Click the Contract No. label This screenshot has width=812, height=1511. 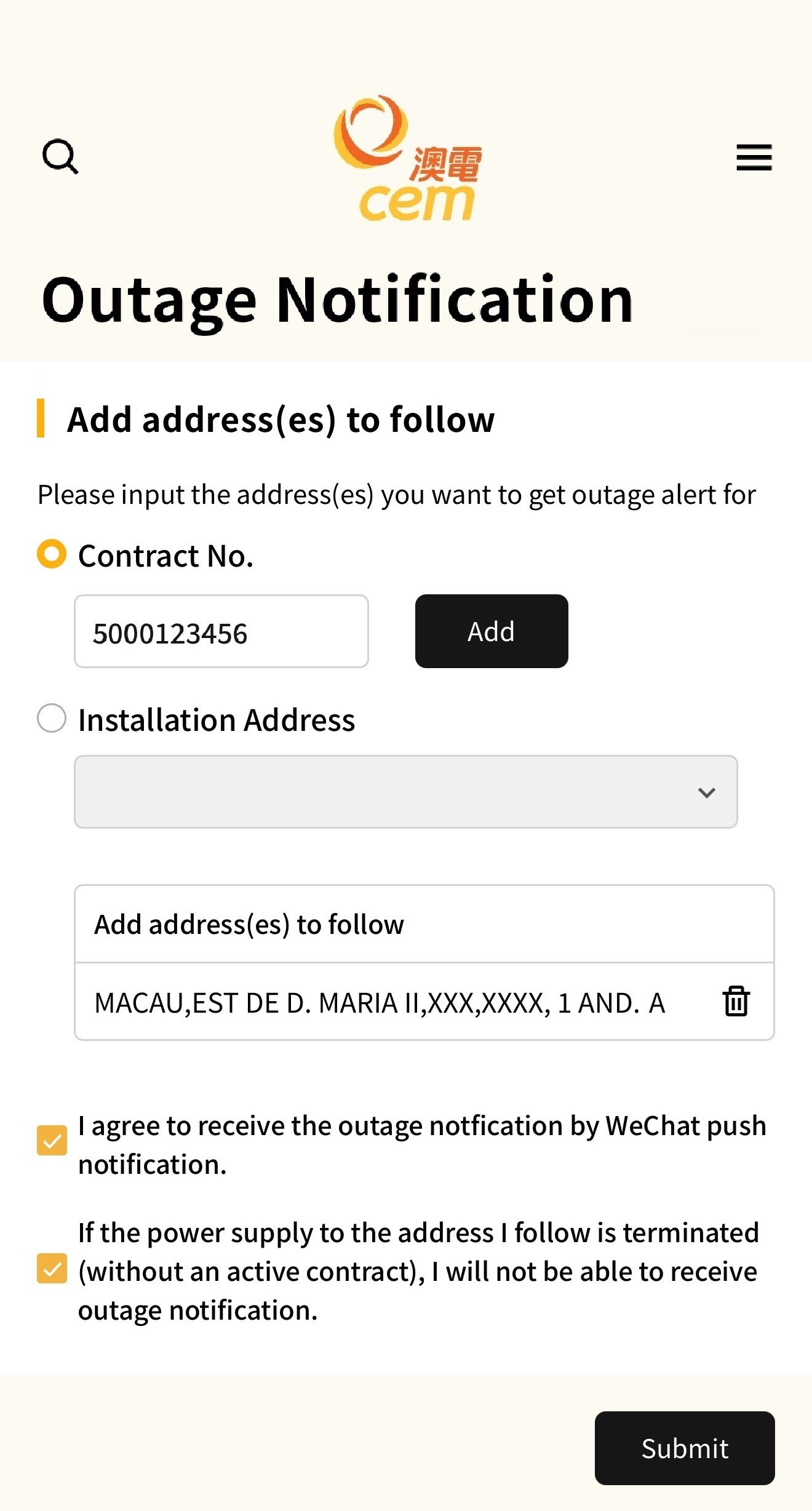(166, 556)
